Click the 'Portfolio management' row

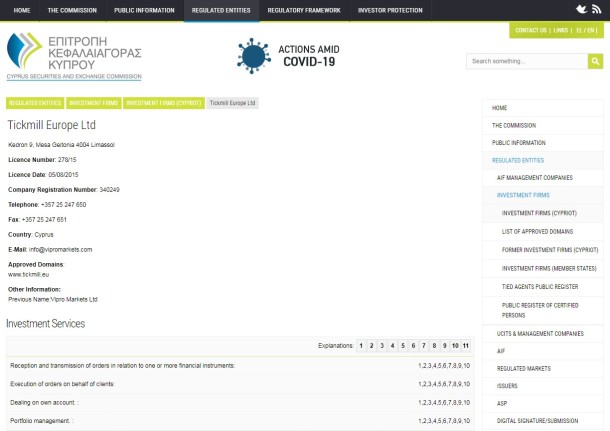pos(240,421)
